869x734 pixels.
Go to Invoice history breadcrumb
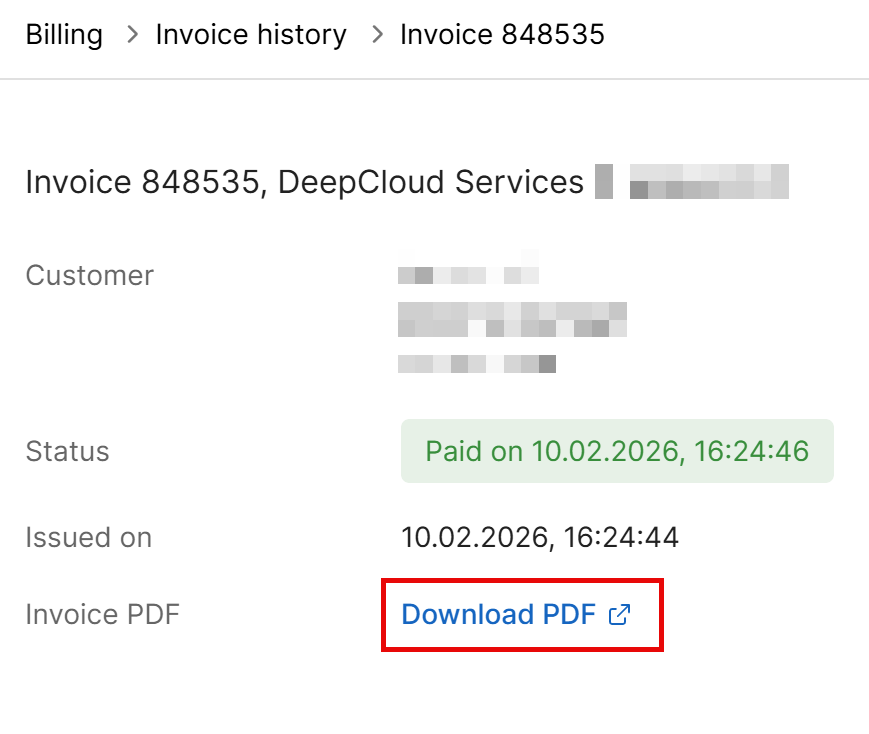click(251, 35)
